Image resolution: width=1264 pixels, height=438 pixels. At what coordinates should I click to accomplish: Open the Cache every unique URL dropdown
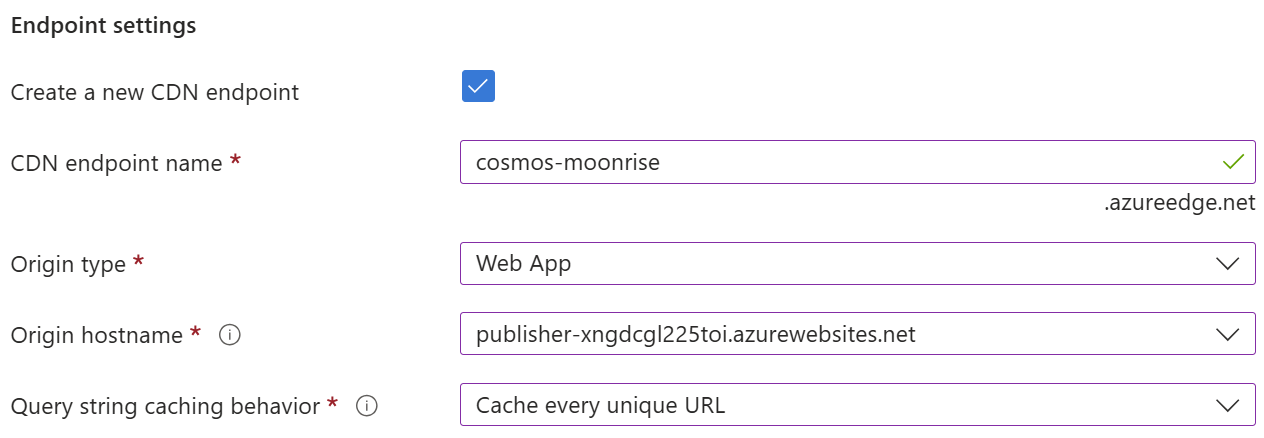(x=858, y=405)
